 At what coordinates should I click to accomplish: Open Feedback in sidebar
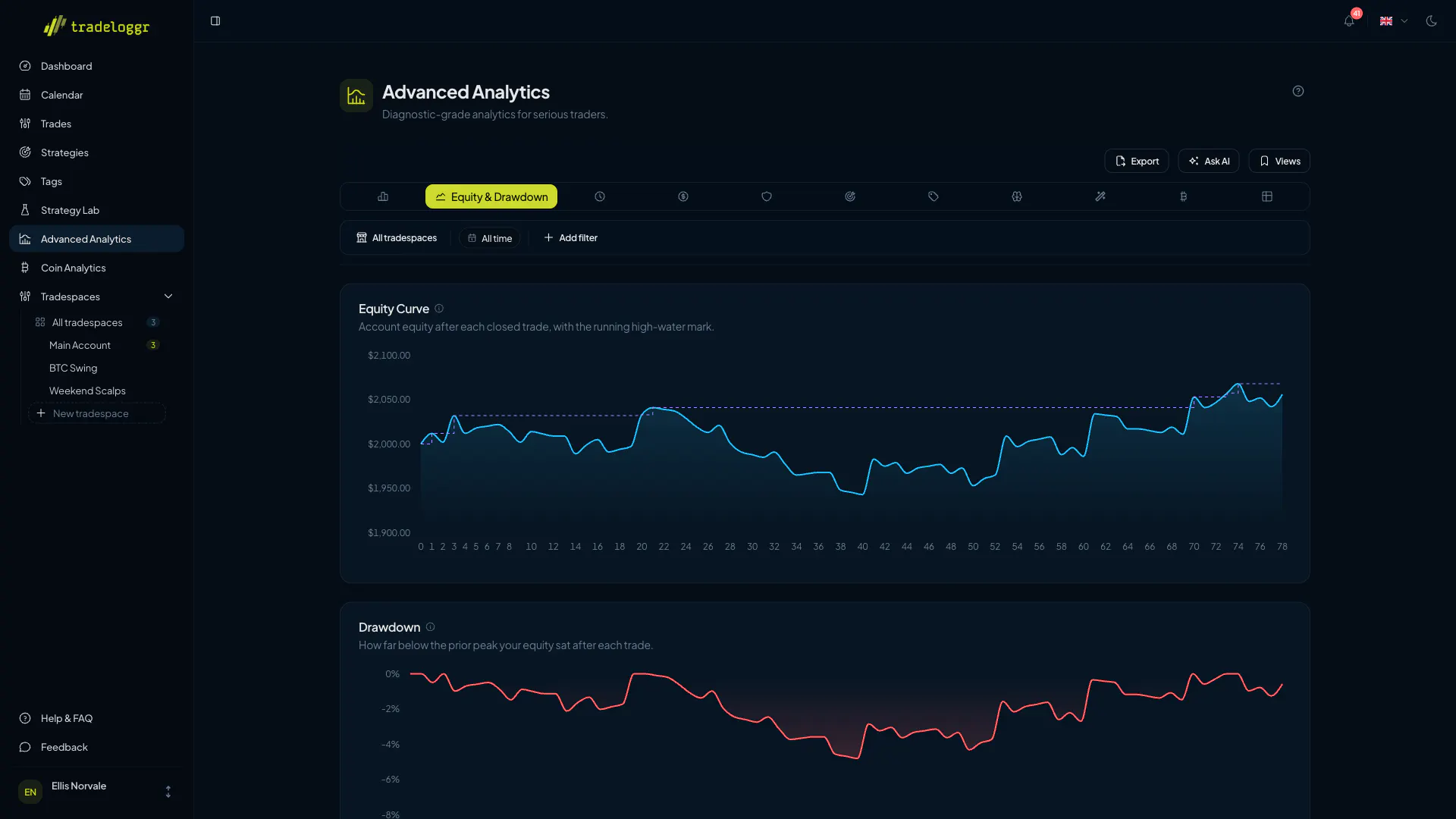pos(96,747)
